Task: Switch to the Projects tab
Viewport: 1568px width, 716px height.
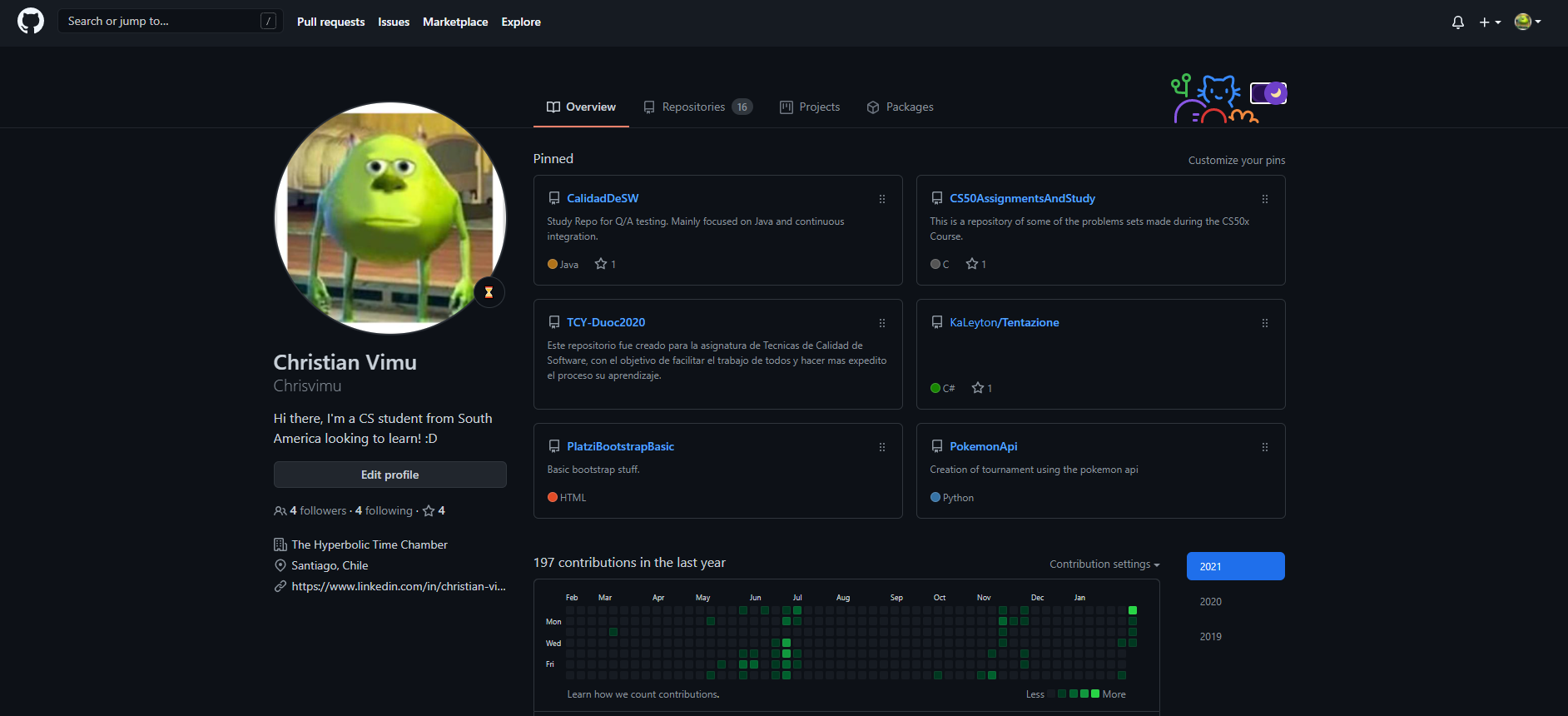Action: [810, 107]
